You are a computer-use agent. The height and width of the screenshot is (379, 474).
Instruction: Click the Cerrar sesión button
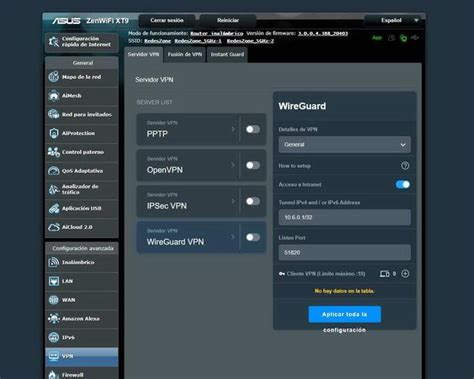pos(167,20)
